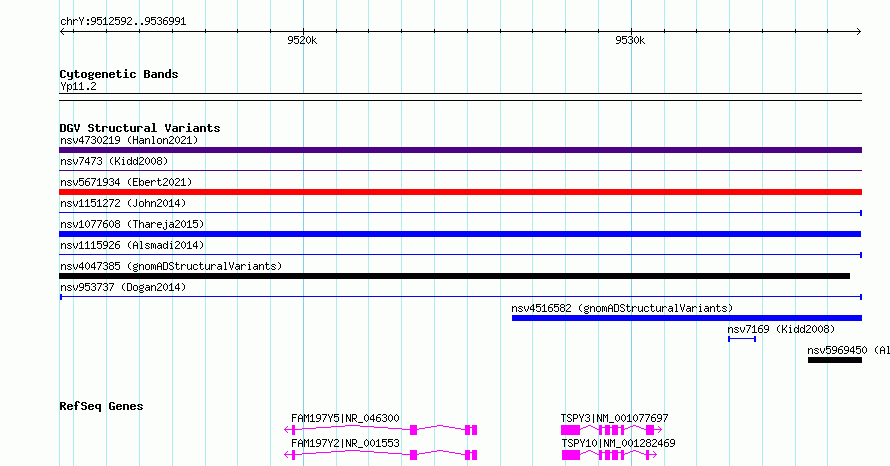Open nsv7473 (Kidd2008) variant label

click(x=114, y=161)
